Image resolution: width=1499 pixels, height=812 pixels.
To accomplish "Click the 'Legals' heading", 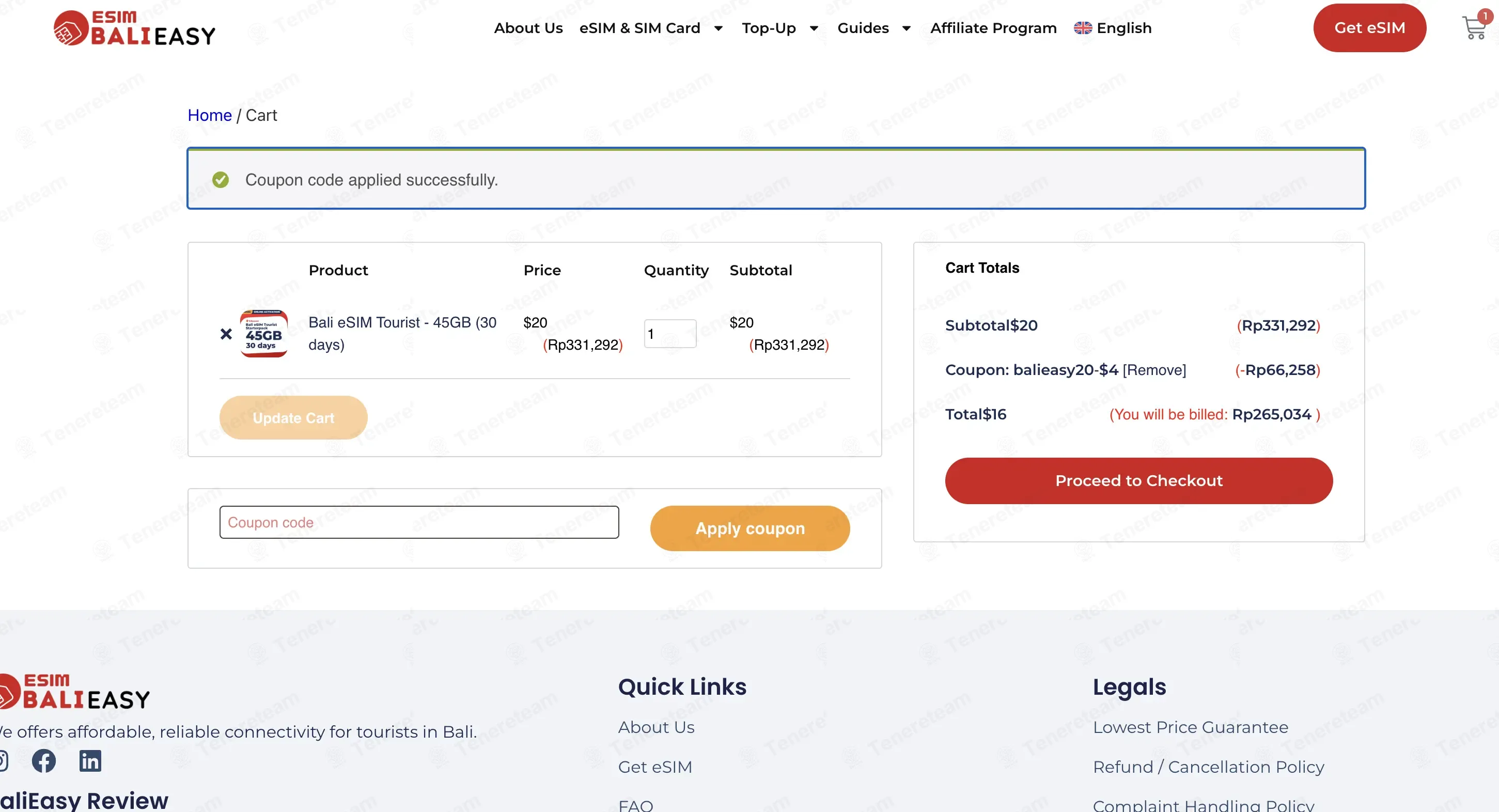I will point(1129,688).
